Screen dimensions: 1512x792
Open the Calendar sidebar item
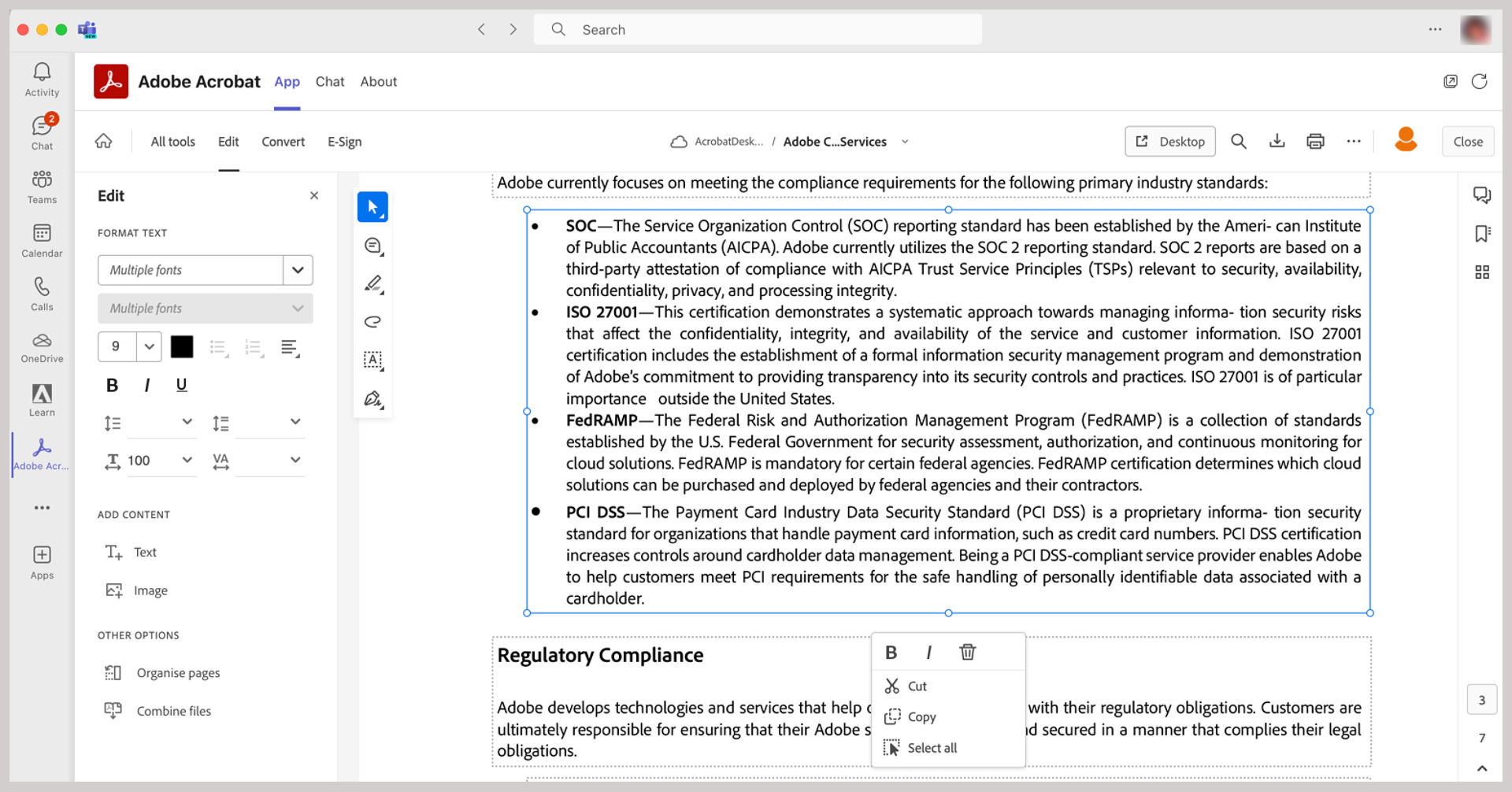click(x=42, y=240)
